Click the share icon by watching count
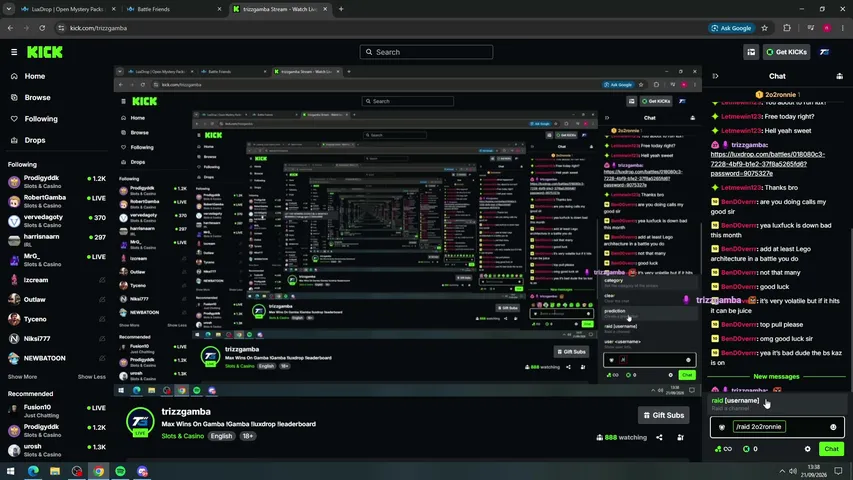The image size is (853, 480). (659, 437)
